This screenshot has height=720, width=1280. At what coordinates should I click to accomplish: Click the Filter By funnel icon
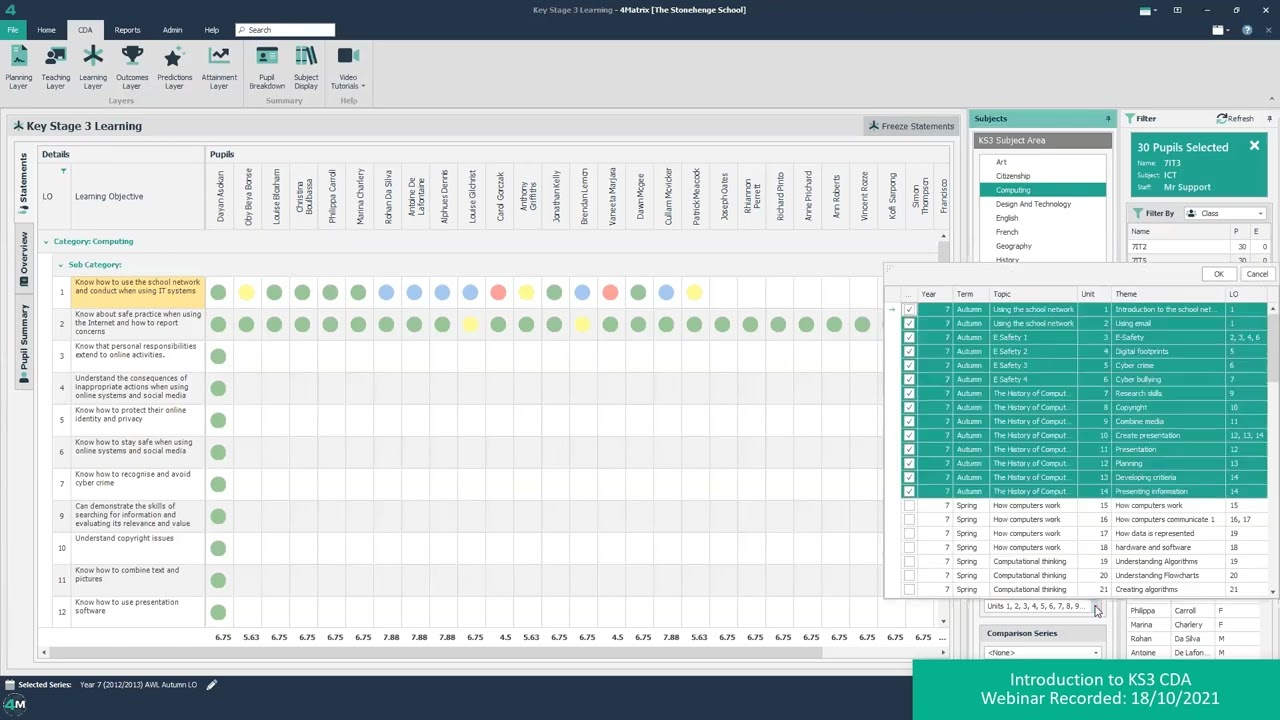1138,213
